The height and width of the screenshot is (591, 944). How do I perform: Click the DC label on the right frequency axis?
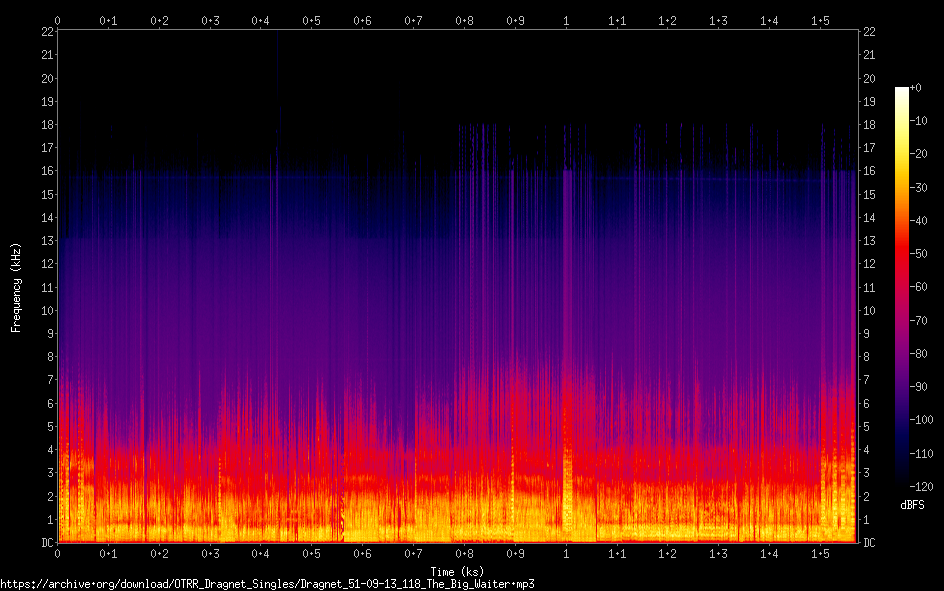[x=869, y=543]
